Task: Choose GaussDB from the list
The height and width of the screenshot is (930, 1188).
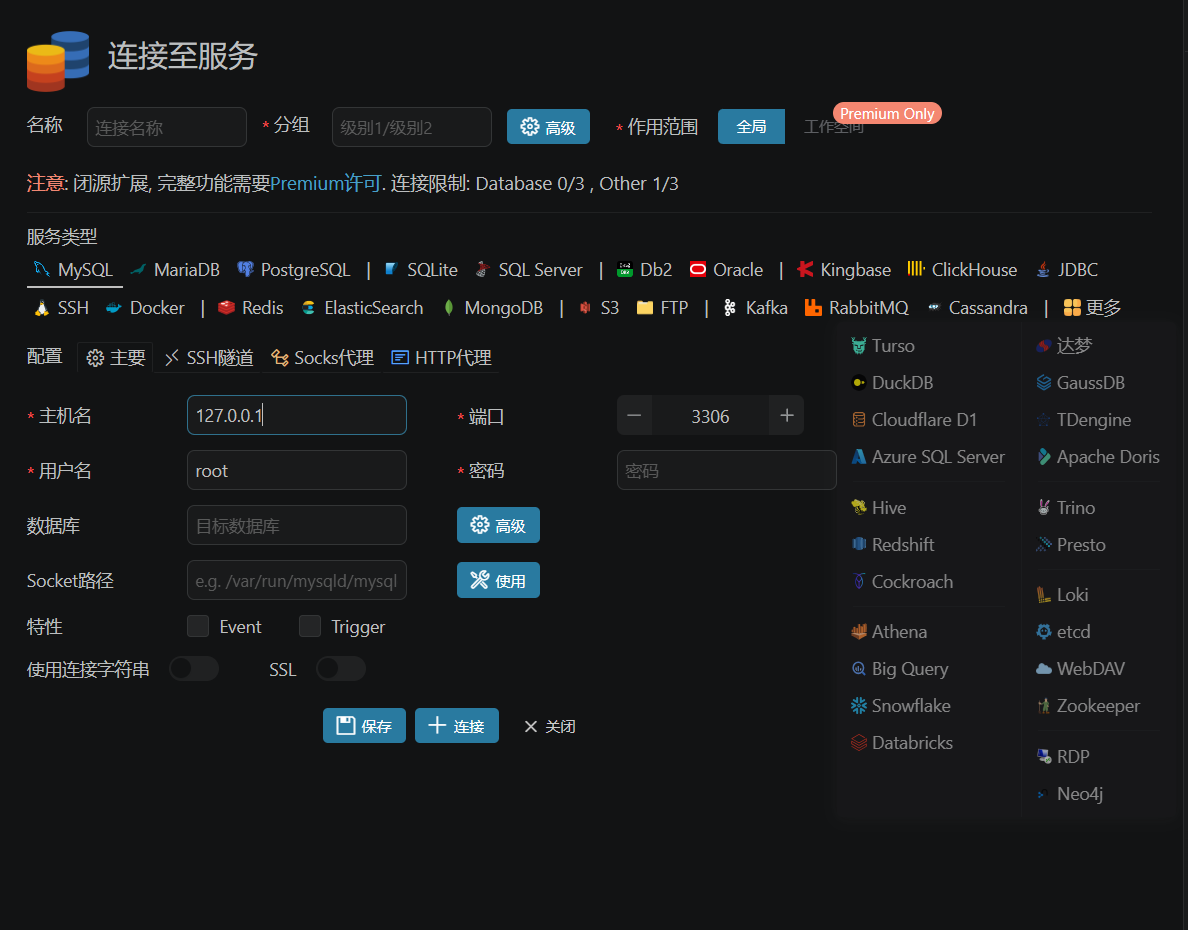Action: coord(1080,383)
